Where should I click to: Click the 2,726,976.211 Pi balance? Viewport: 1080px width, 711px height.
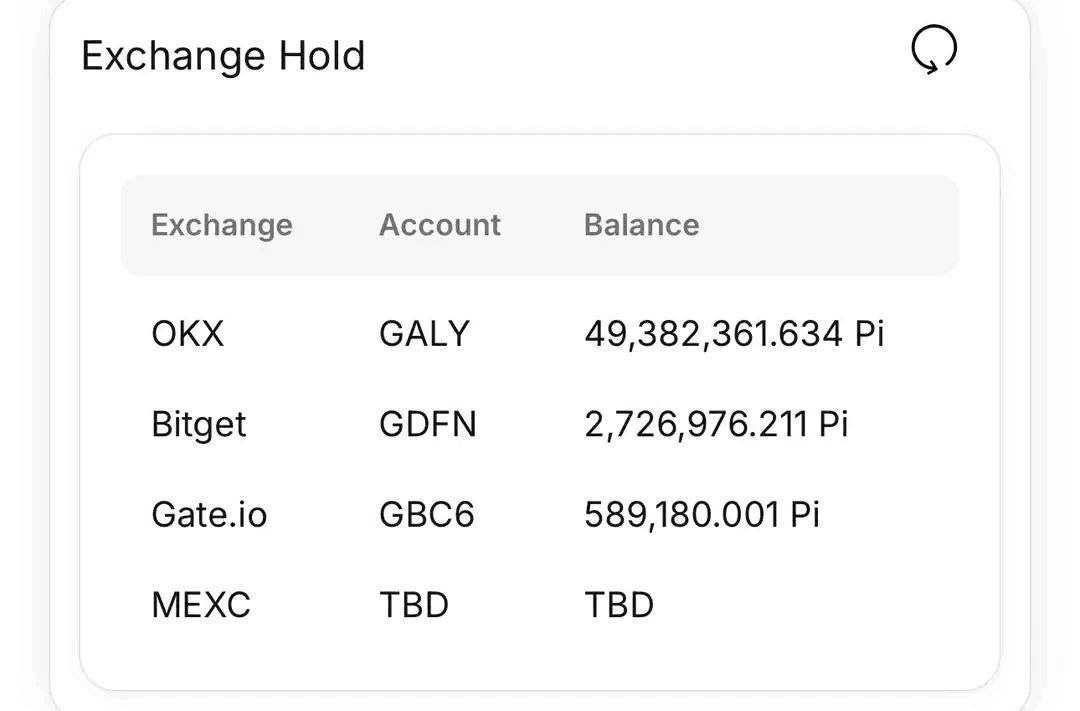716,424
